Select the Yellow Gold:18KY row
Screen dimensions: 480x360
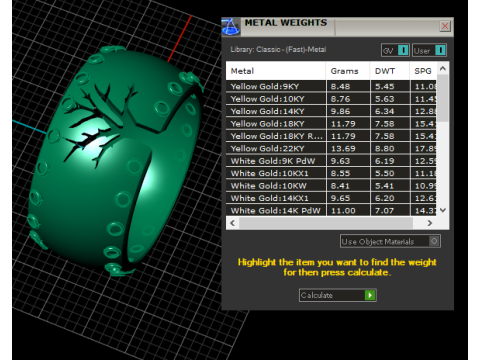click(x=331, y=124)
